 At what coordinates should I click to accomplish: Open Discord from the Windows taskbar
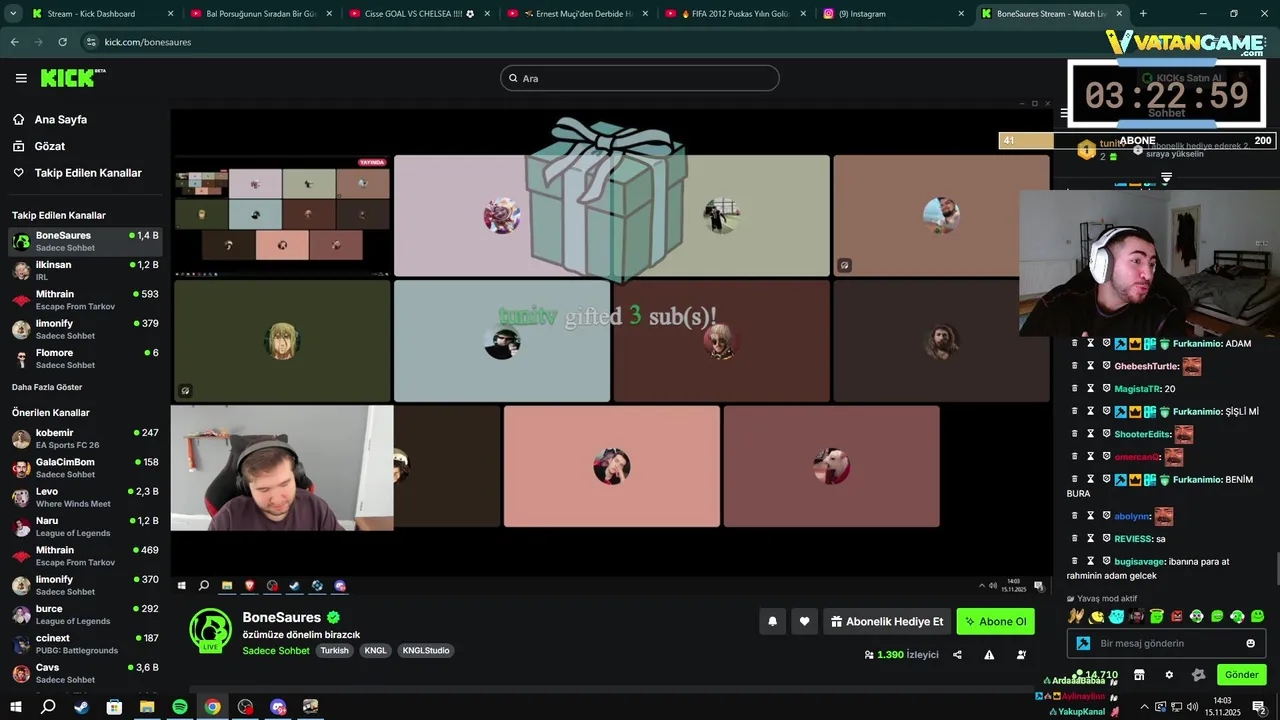tap(278, 706)
